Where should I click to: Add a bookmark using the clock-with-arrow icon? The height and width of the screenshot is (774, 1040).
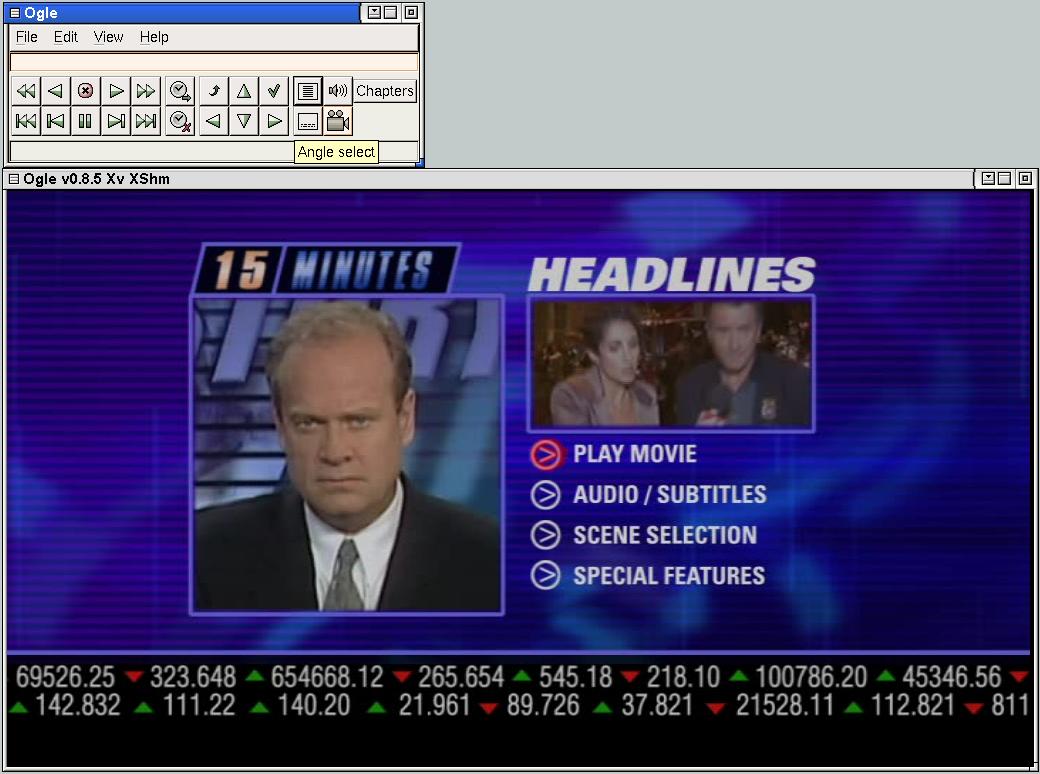click(x=180, y=91)
